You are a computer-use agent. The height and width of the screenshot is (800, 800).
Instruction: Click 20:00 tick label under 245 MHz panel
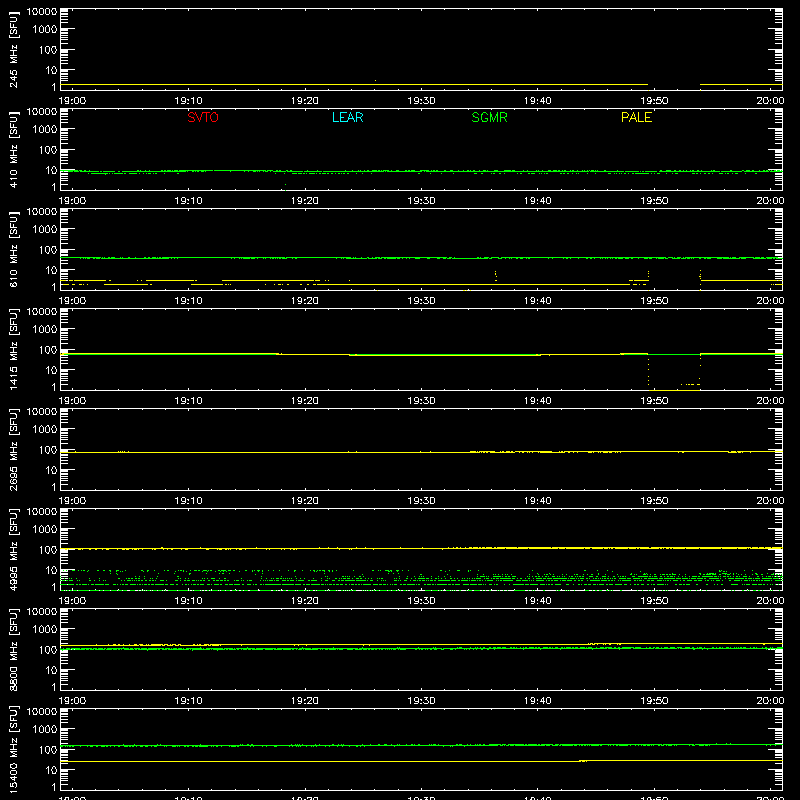pyautogui.click(x=770, y=101)
